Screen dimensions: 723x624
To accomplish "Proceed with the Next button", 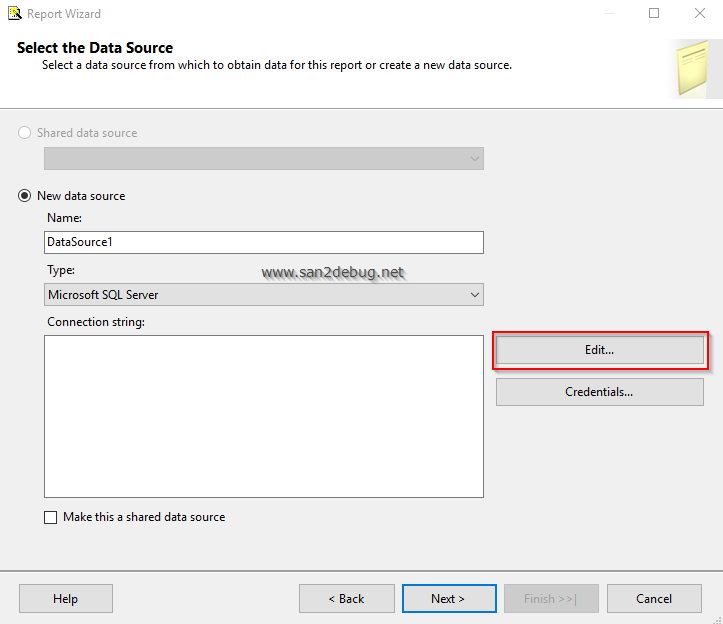I will [449, 599].
